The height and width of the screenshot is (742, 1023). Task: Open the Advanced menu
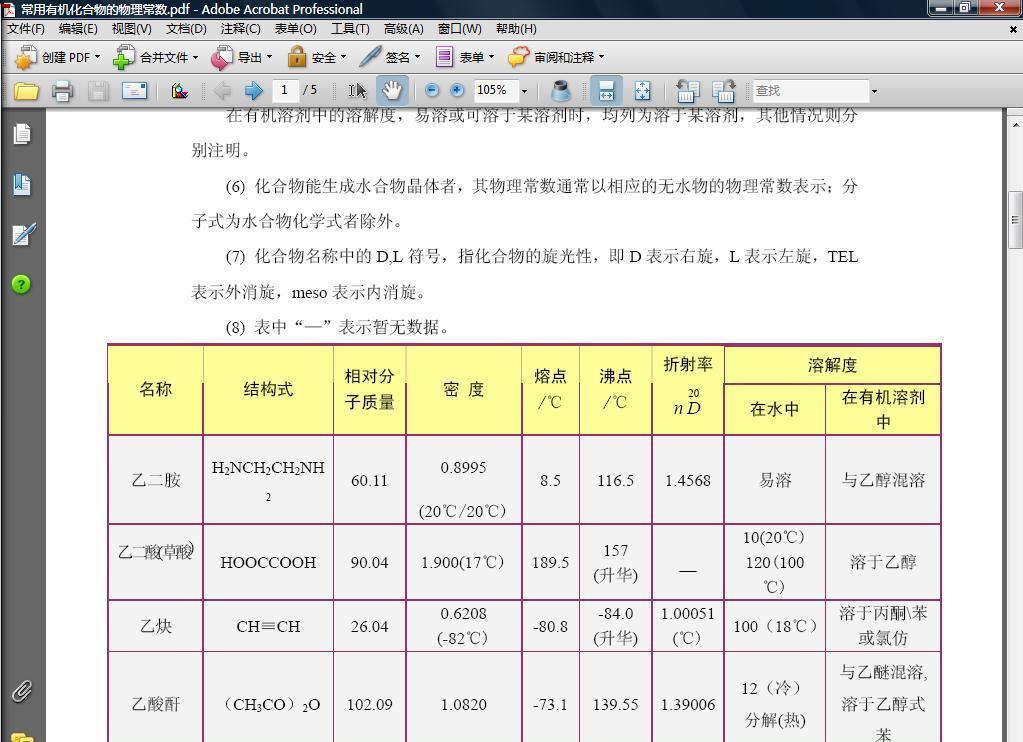point(404,29)
